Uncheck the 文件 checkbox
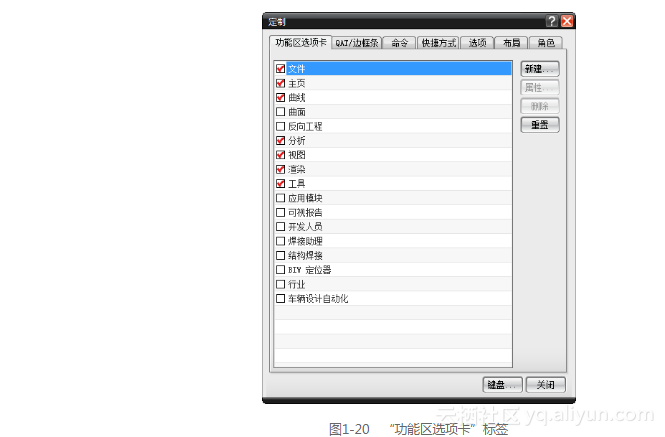This screenshot has width=665, height=437. coord(280,68)
